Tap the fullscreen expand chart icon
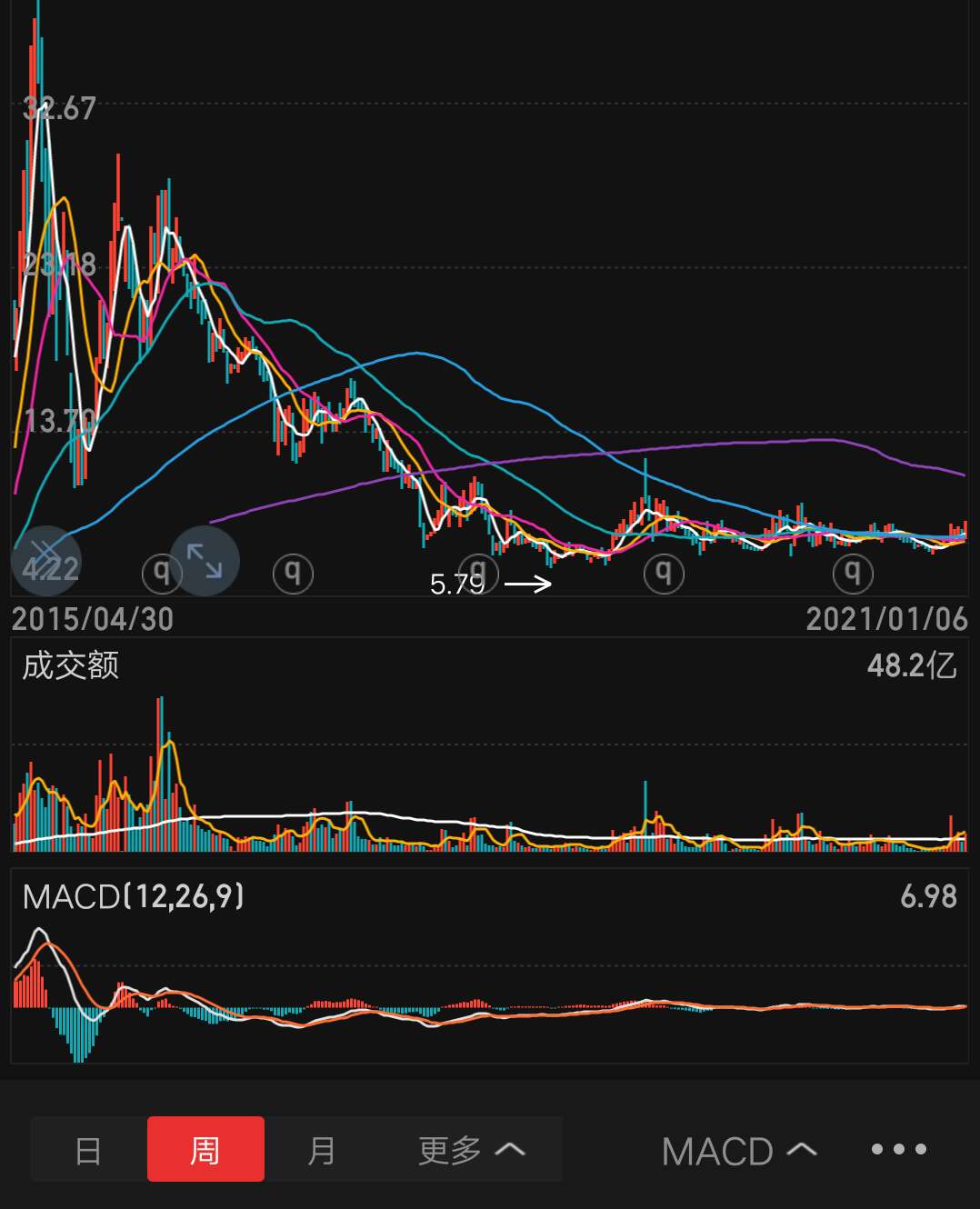This screenshot has width=980, height=1209. coord(205,561)
